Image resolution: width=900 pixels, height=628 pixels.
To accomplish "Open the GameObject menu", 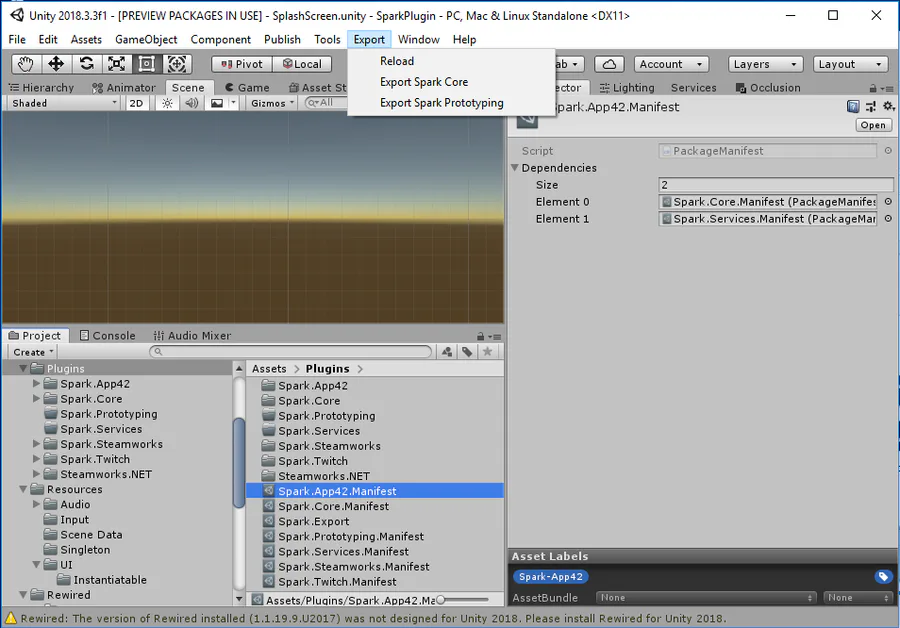I will point(146,40).
